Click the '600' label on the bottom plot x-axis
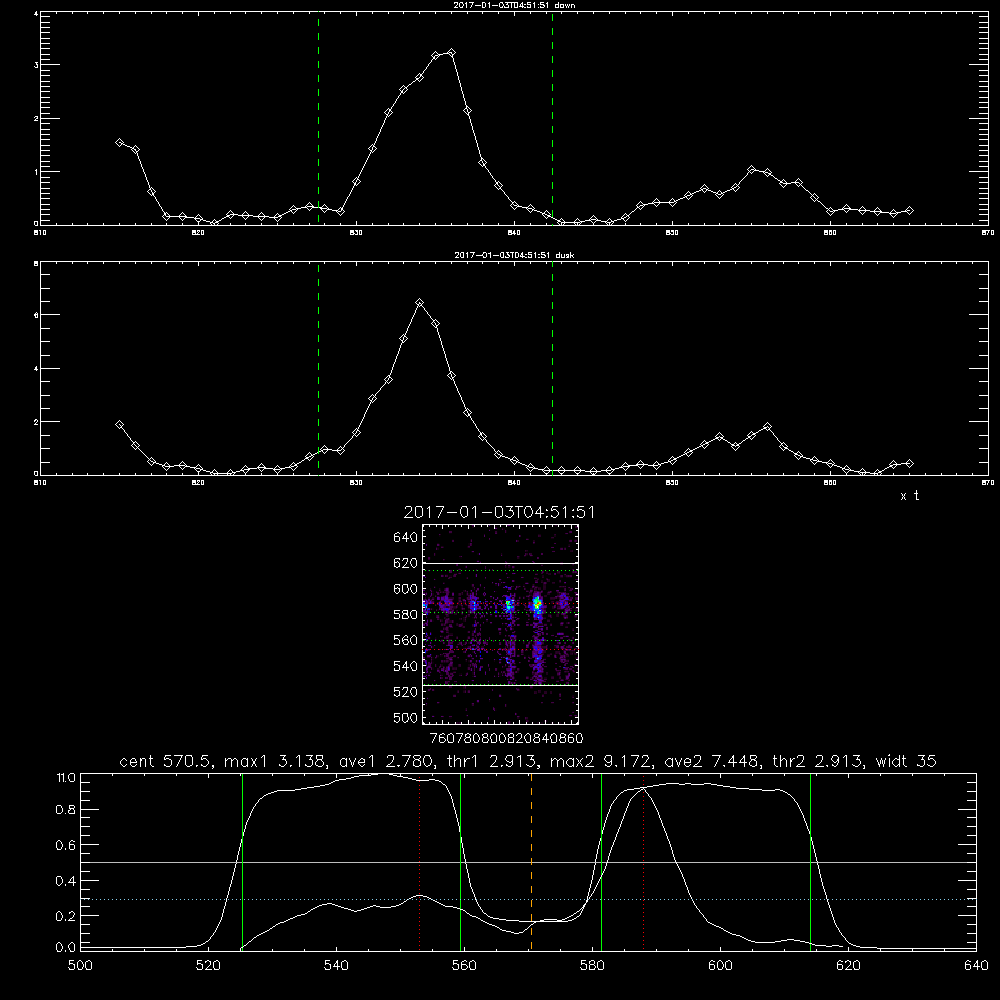The width and height of the screenshot is (1000, 1000). 721,966
